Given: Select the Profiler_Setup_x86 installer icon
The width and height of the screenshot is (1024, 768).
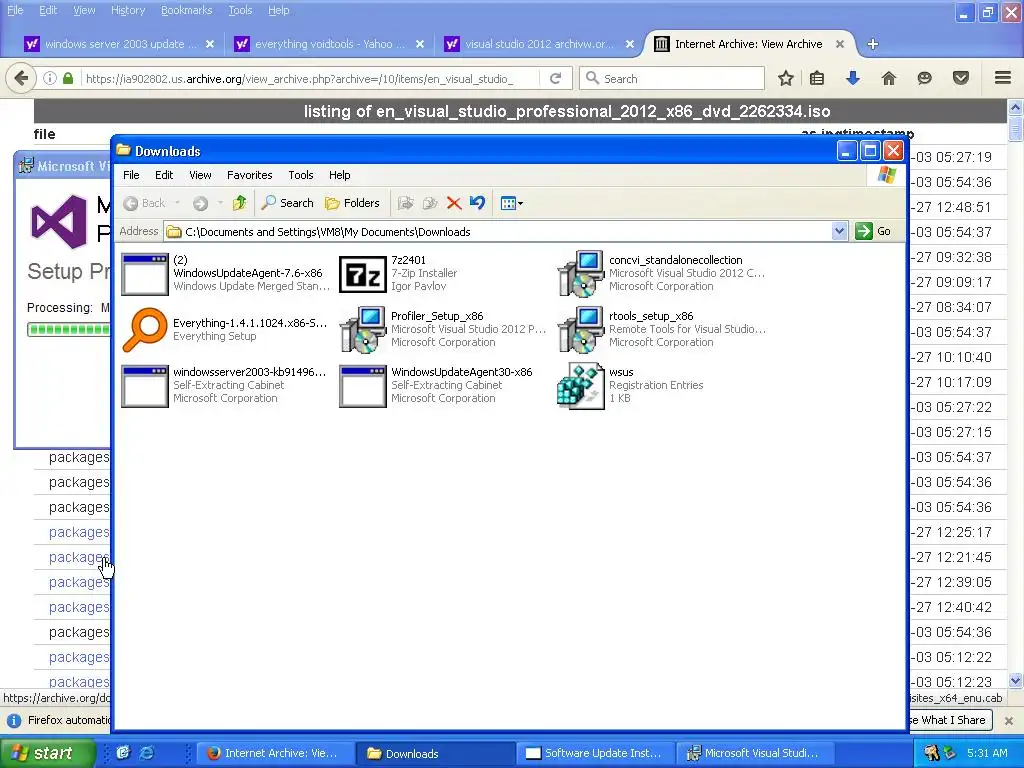Looking at the screenshot, I should 362,329.
